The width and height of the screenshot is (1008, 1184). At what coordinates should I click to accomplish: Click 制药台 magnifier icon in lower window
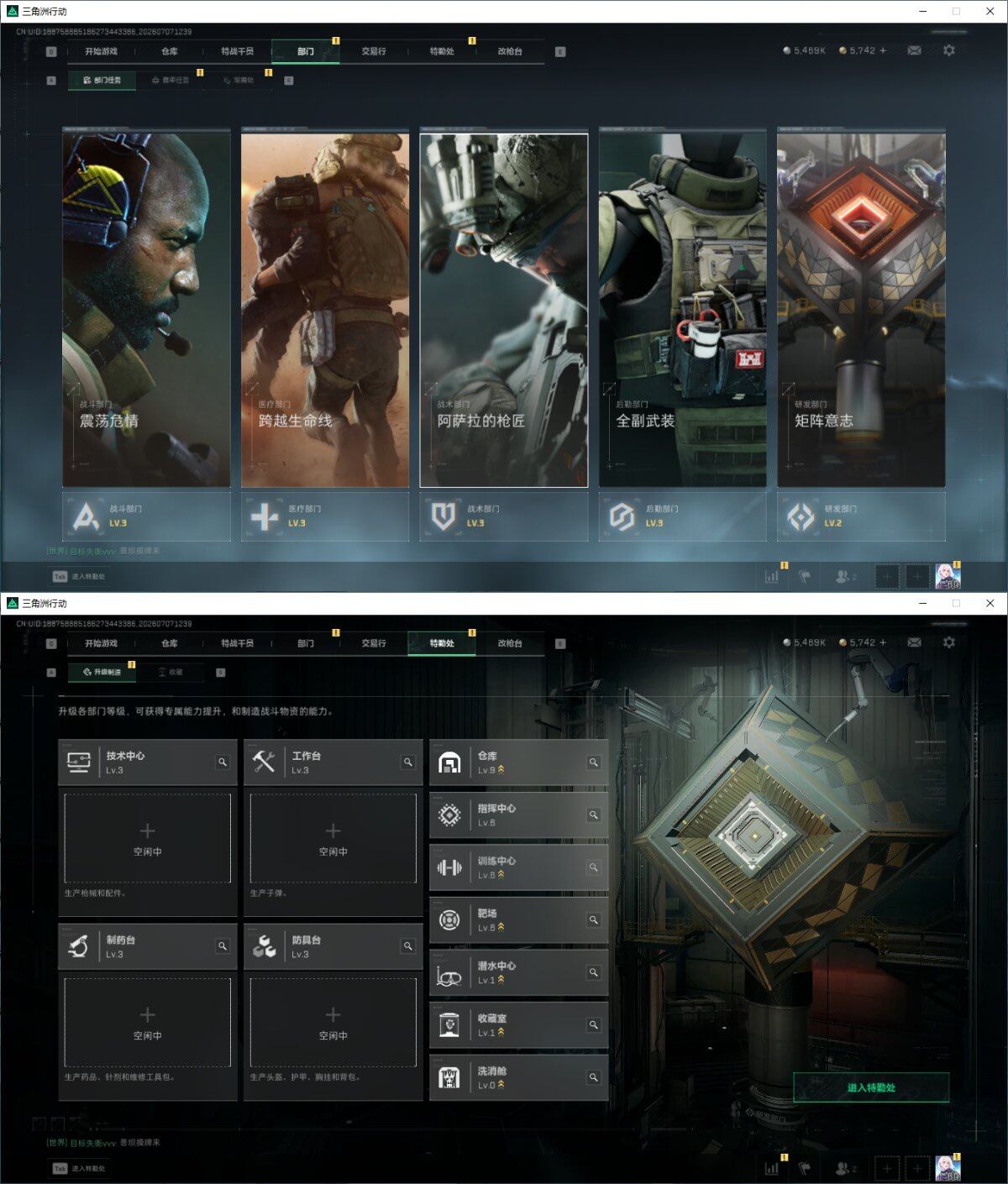click(x=223, y=946)
